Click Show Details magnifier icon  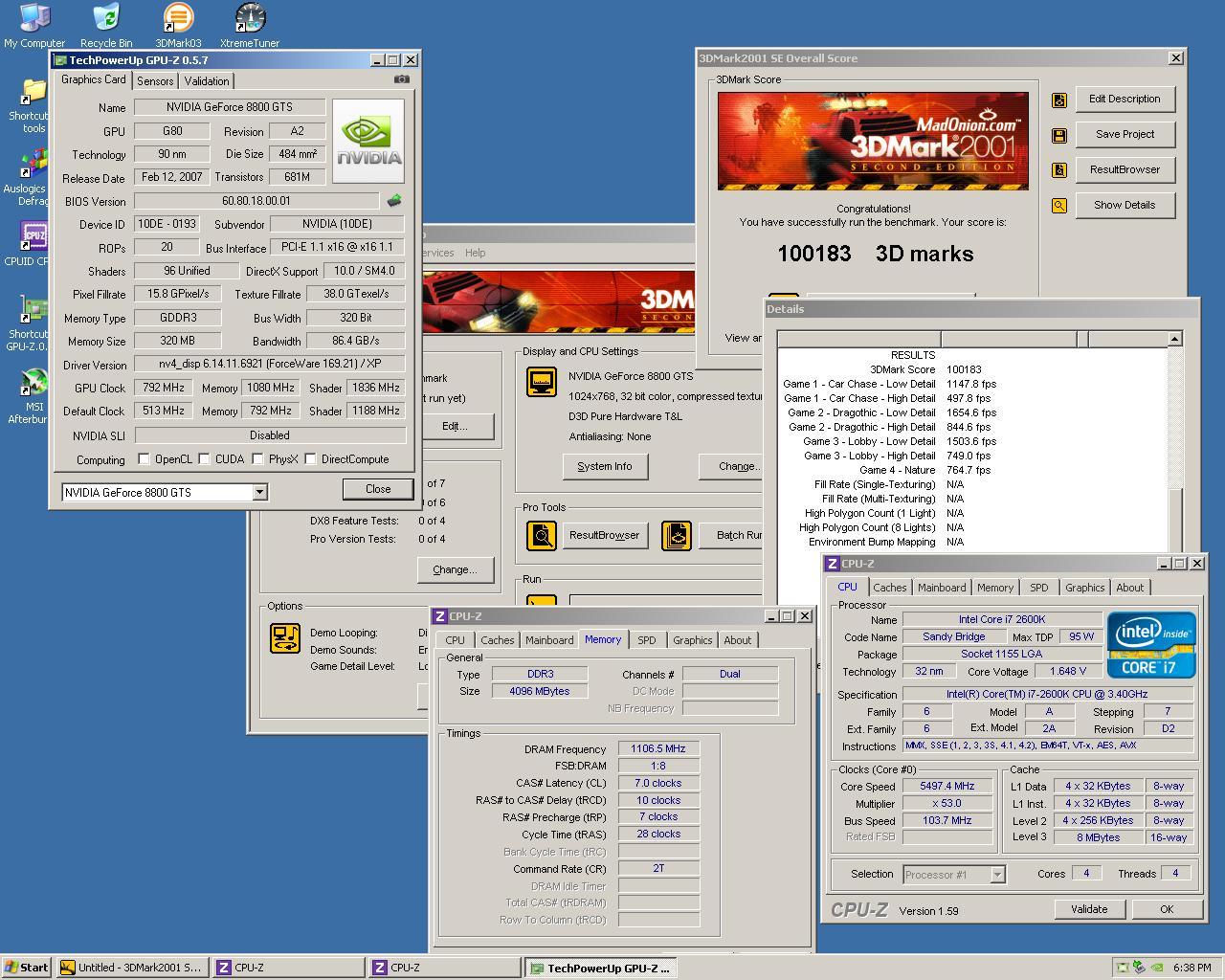point(1059,206)
